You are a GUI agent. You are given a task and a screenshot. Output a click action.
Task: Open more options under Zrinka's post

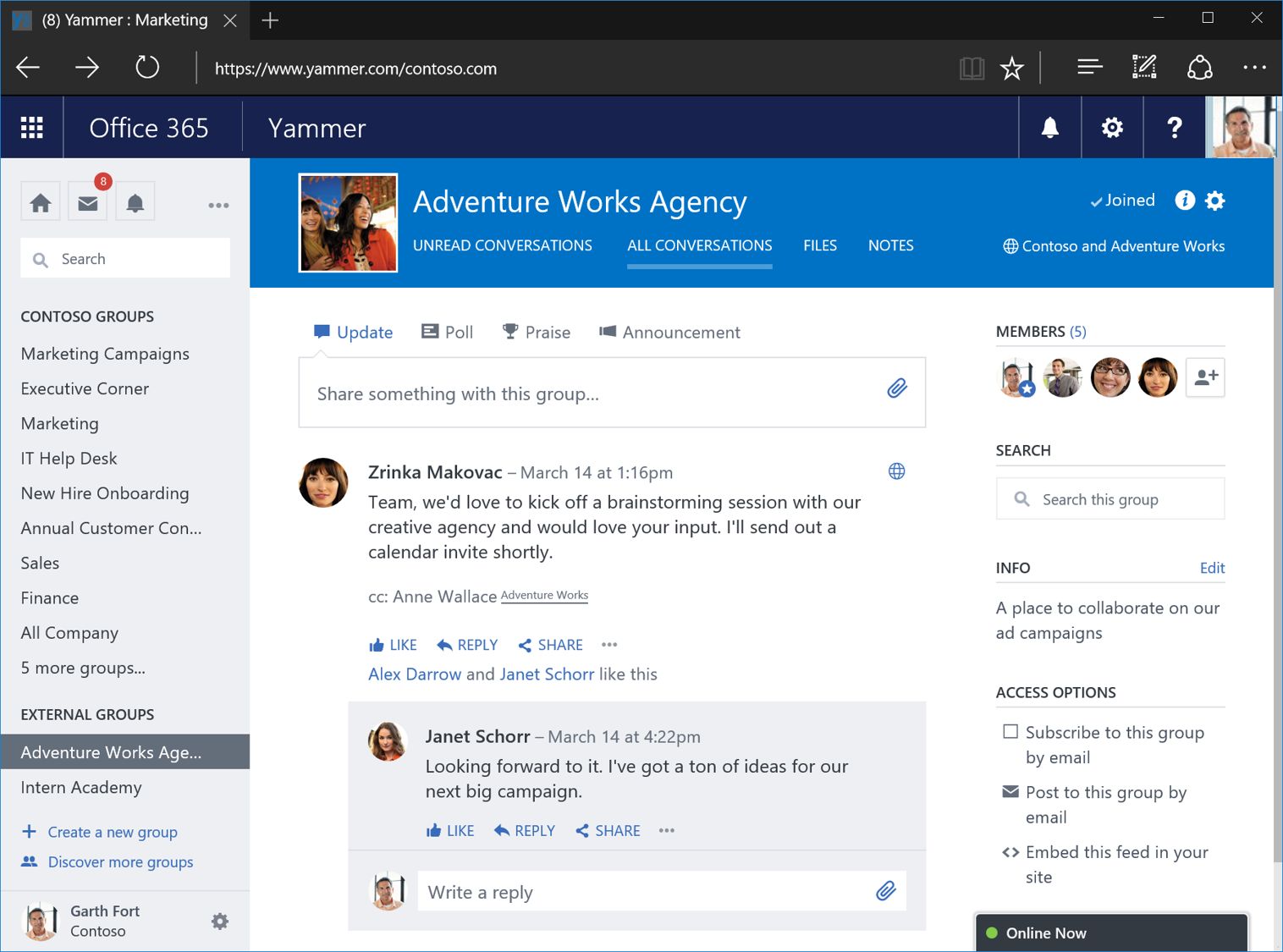[x=608, y=645]
